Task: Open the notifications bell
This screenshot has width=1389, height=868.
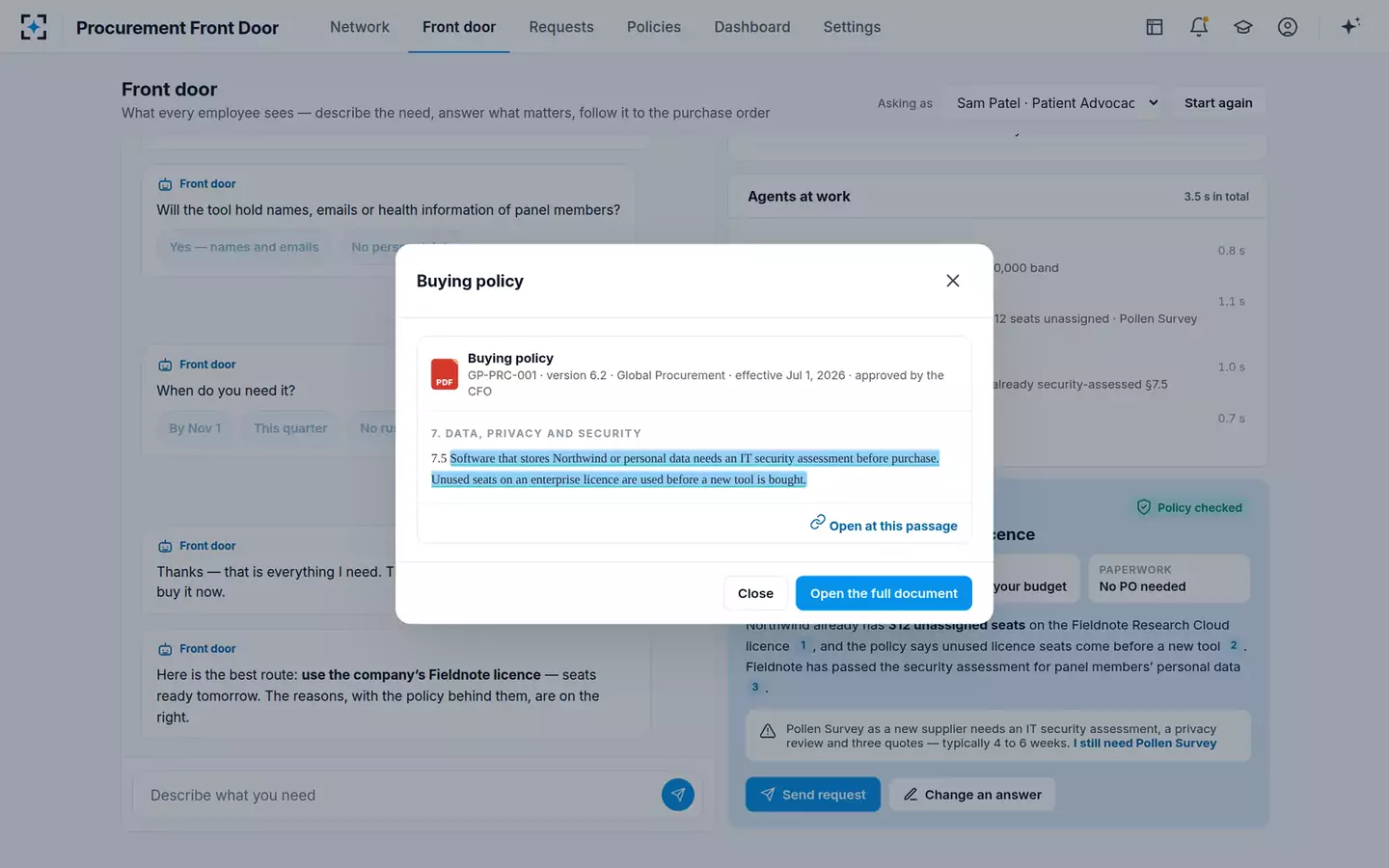Action: tap(1199, 27)
